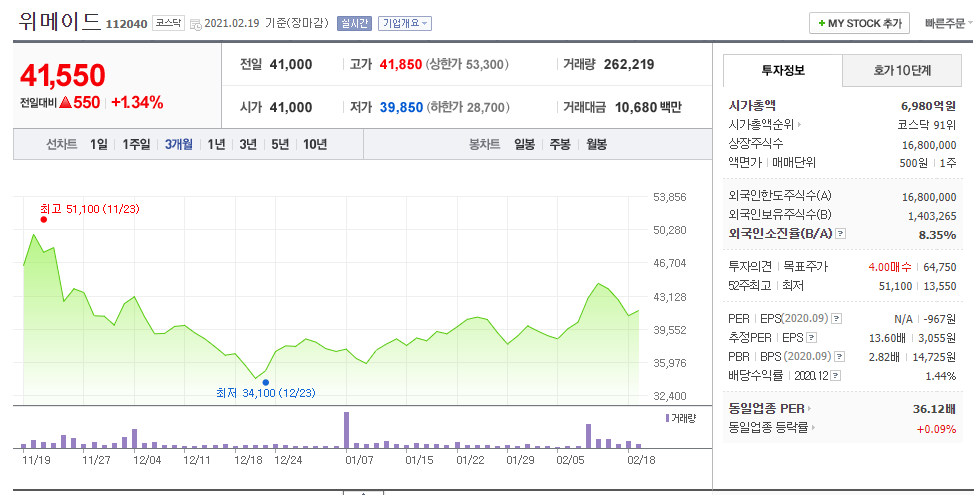Click 목표주가 value 64,750
The height and width of the screenshot is (495, 979).
940,267
